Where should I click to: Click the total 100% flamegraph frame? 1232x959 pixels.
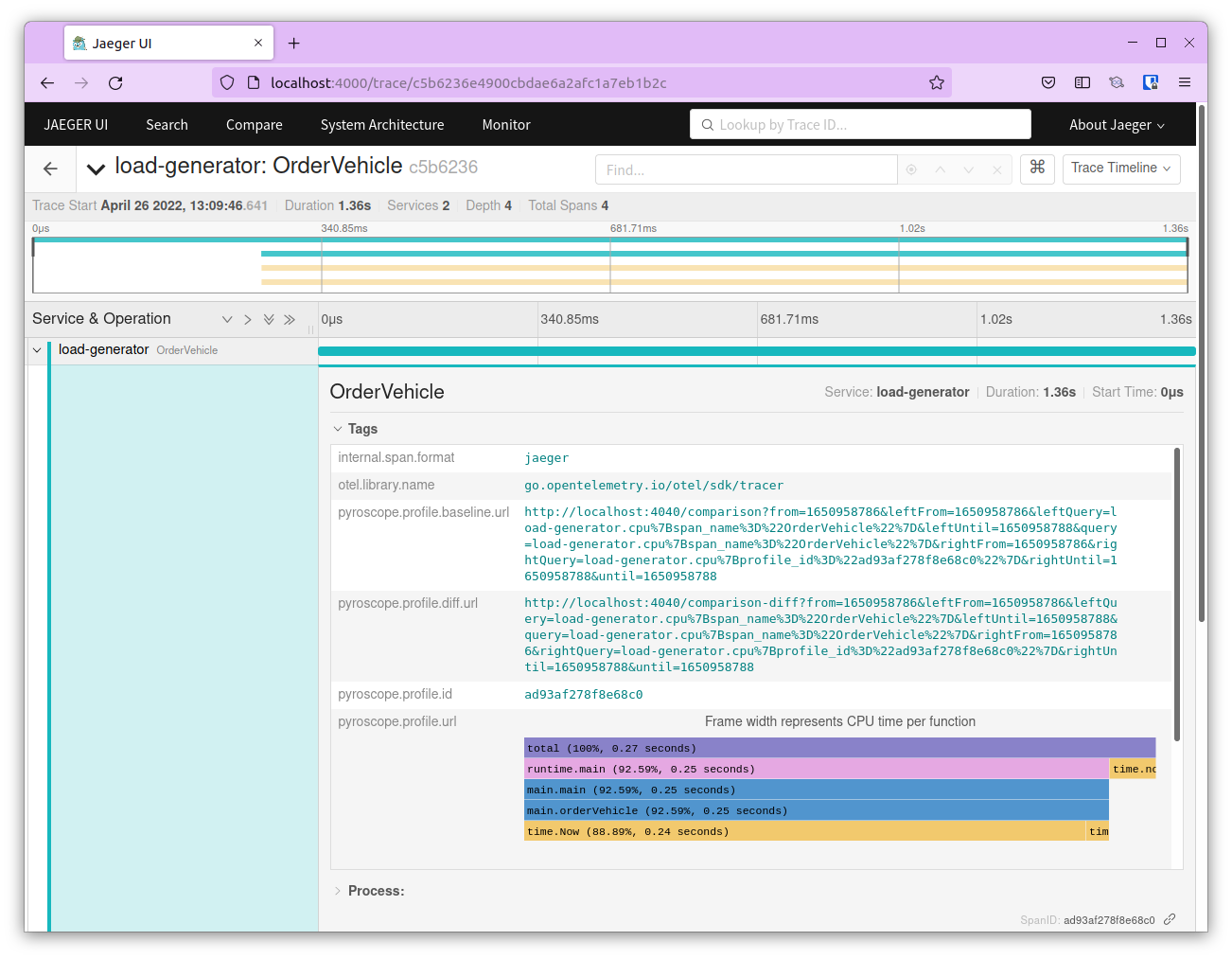pyautogui.click(x=840, y=748)
